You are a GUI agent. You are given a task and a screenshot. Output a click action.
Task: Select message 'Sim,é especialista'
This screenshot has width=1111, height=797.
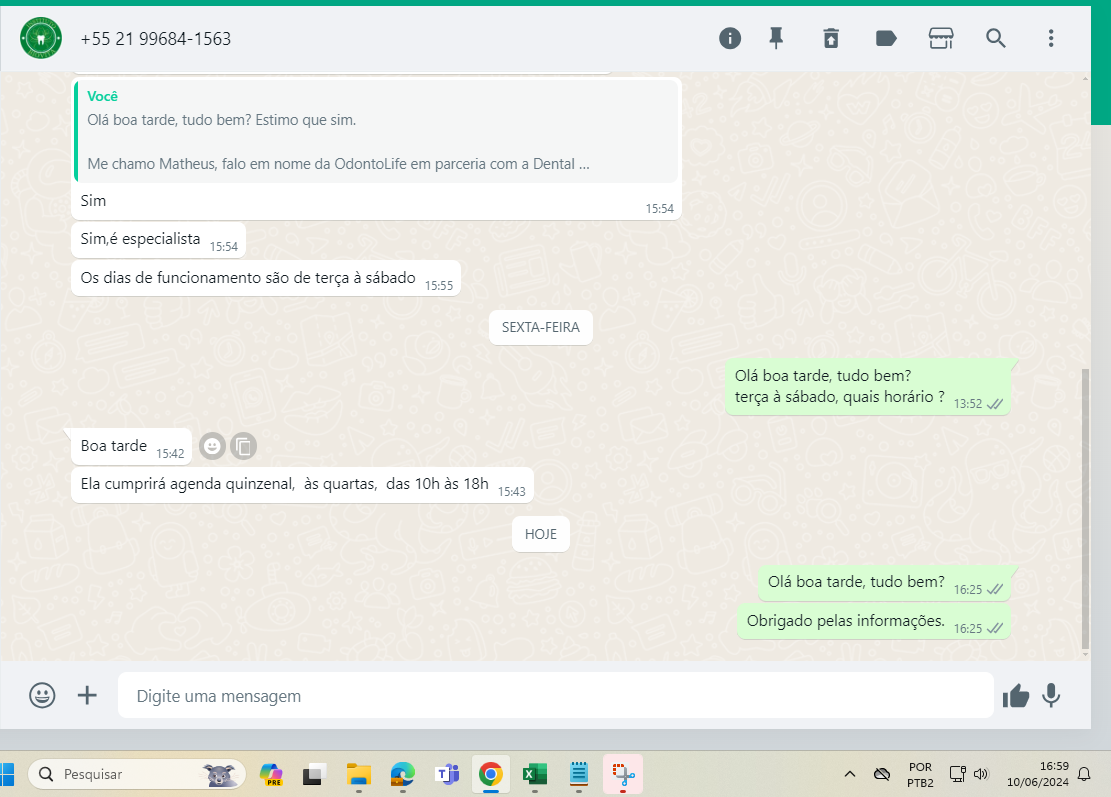pos(159,240)
